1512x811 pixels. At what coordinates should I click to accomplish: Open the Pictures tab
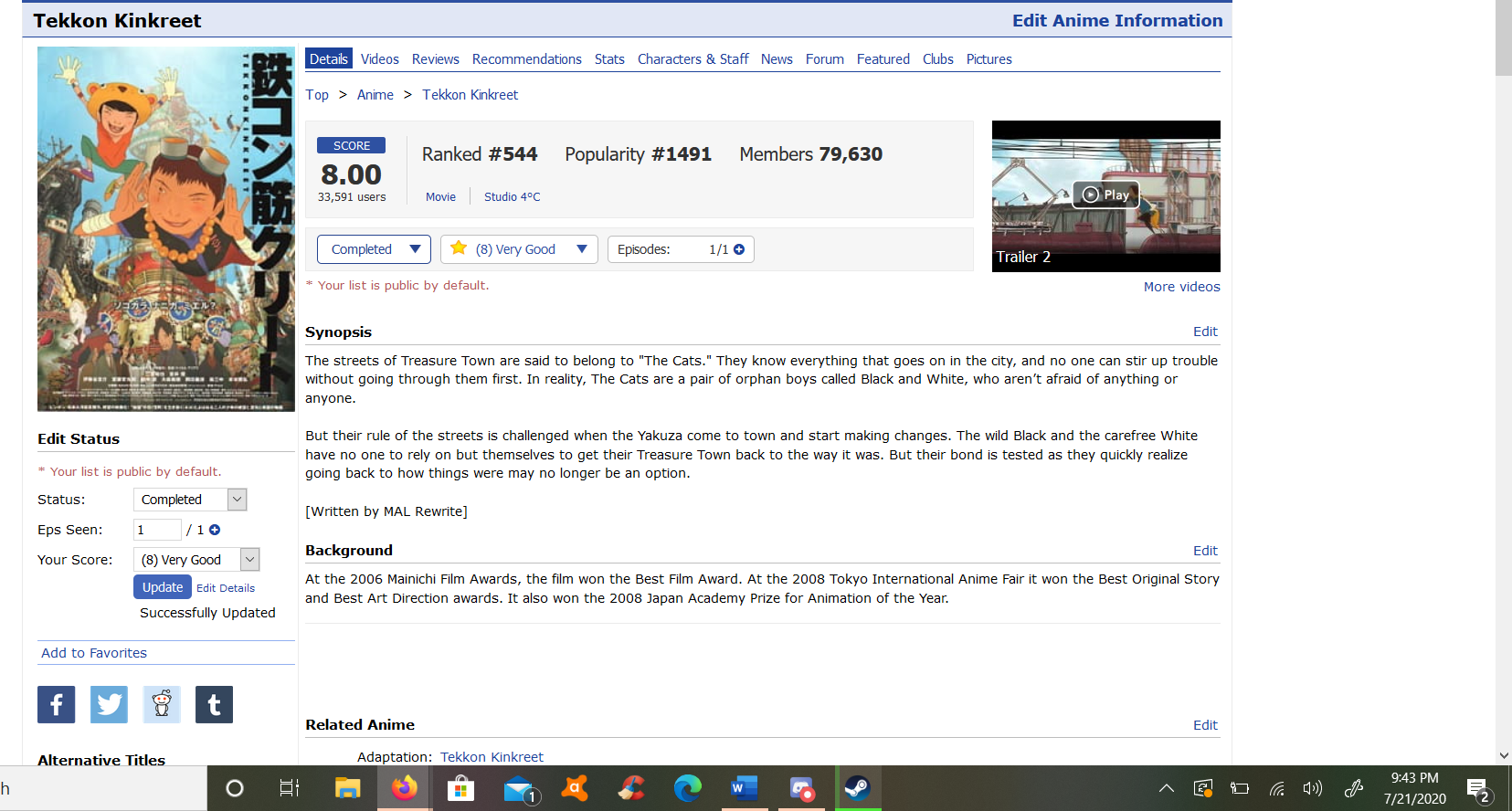pos(989,59)
